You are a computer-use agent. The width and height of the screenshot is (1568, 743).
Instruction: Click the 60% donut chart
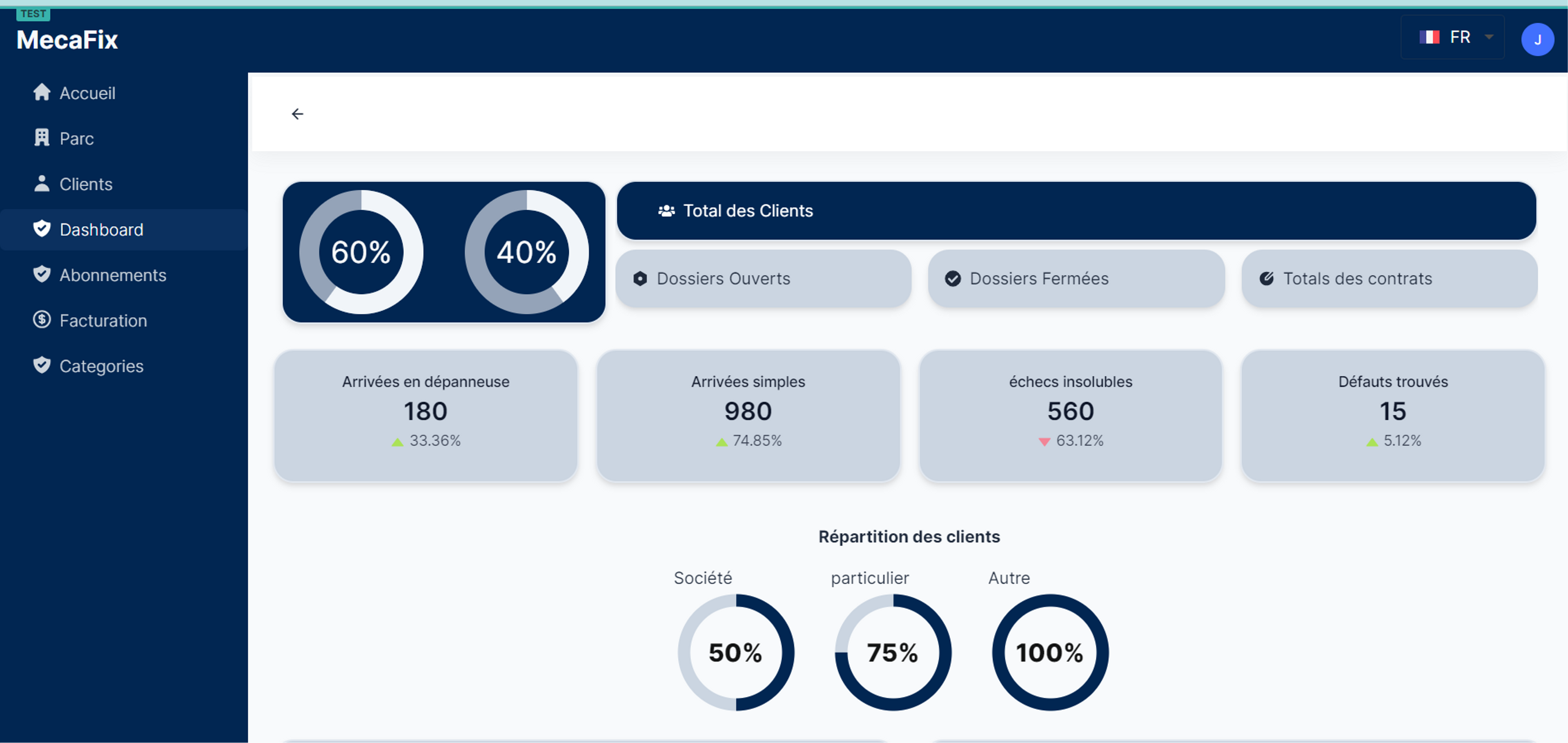click(361, 252)
